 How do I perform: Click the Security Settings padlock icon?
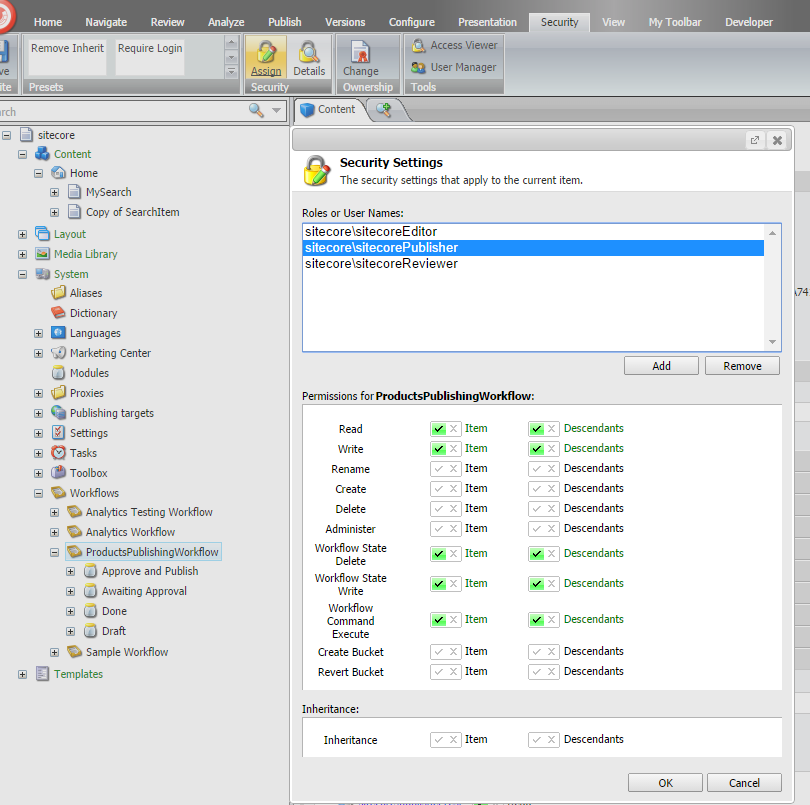(x=317, y=171)
